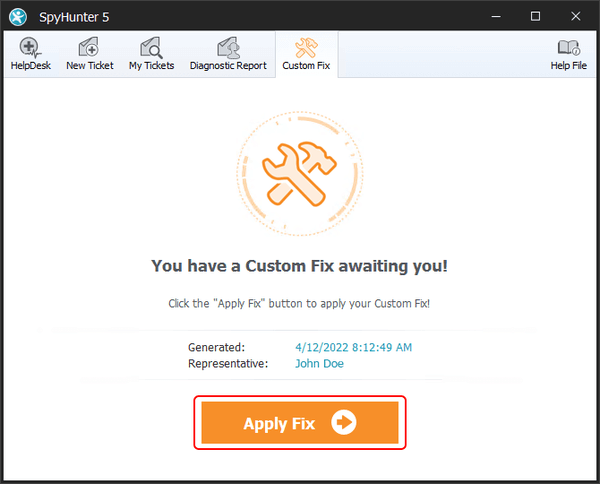The image size is (600, 484).
Task: Switch to the HelpDesk tab label
Action: 30,66
